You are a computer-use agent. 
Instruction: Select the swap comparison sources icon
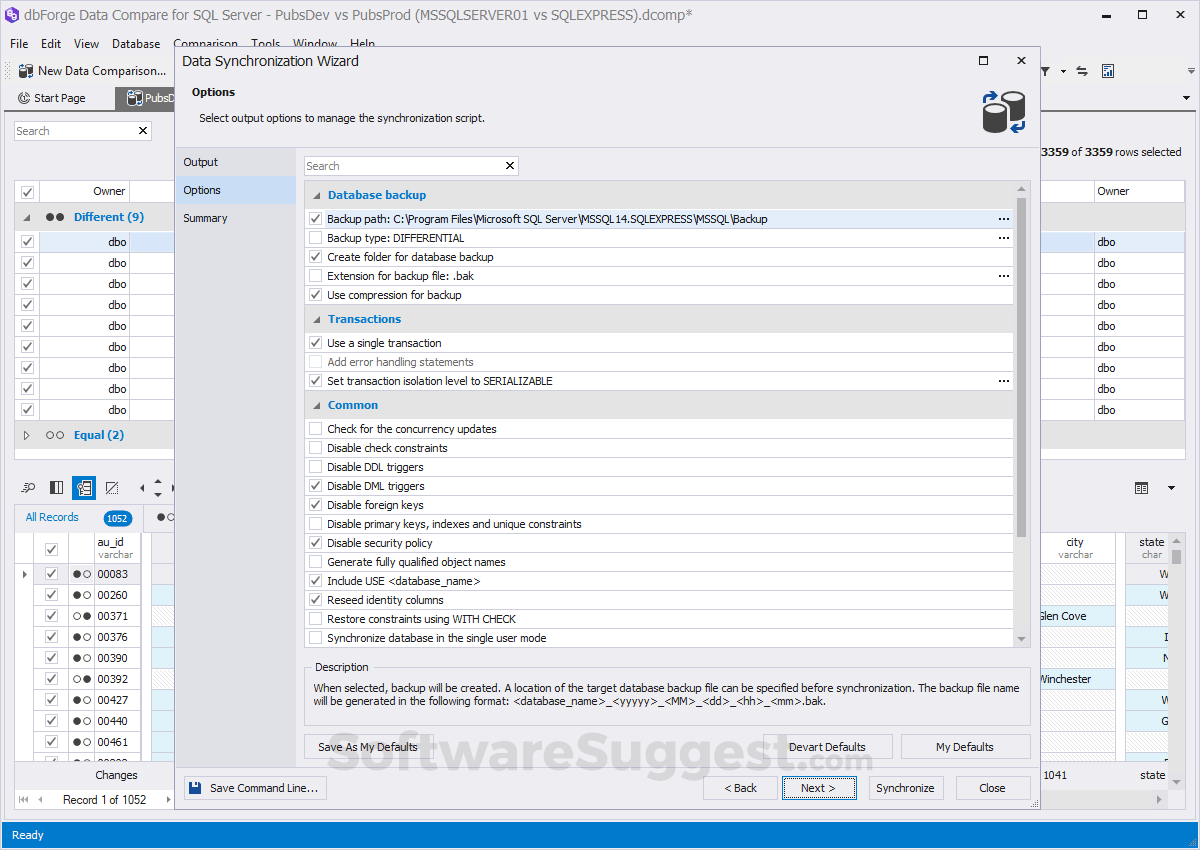click(x=1081, y=70)
